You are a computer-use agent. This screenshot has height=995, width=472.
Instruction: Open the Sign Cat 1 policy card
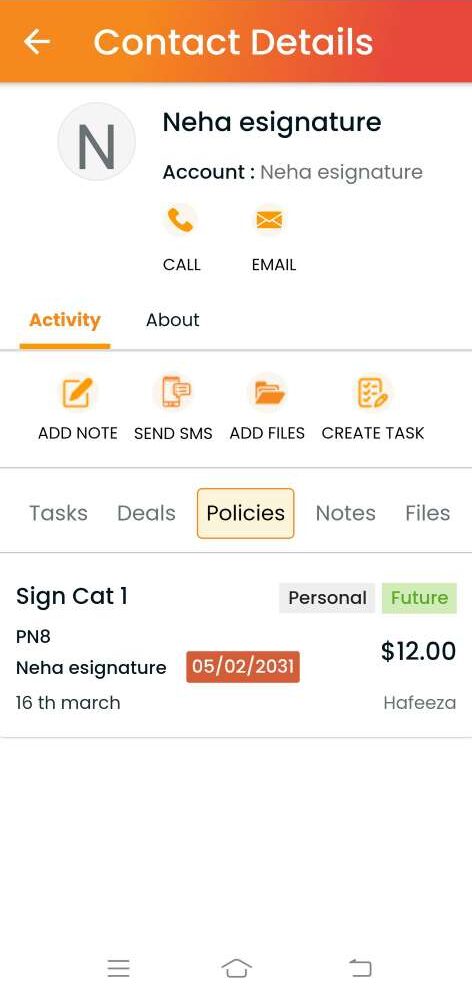coord(236,646)
